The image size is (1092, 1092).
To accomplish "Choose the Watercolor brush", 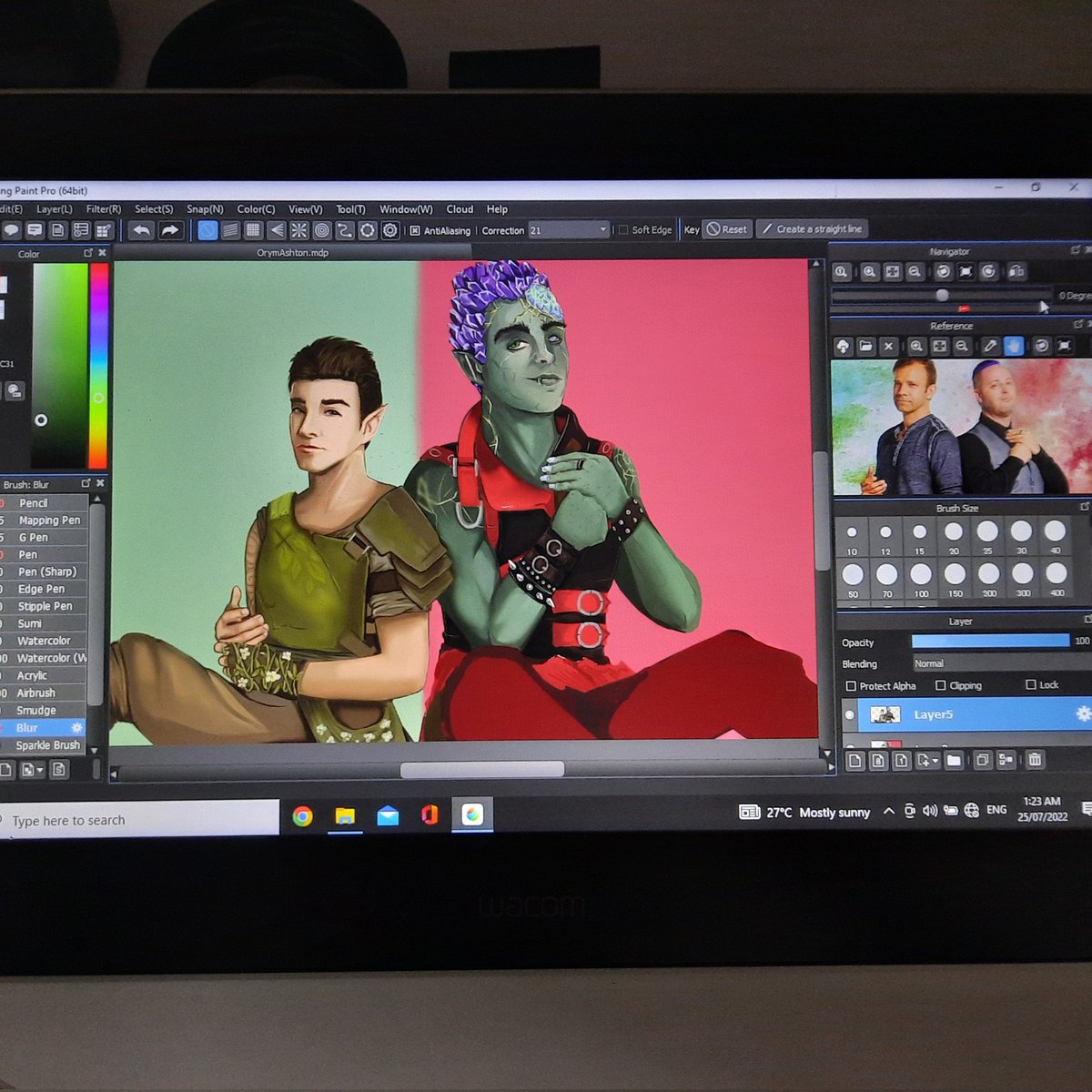I will click(44, 641).
